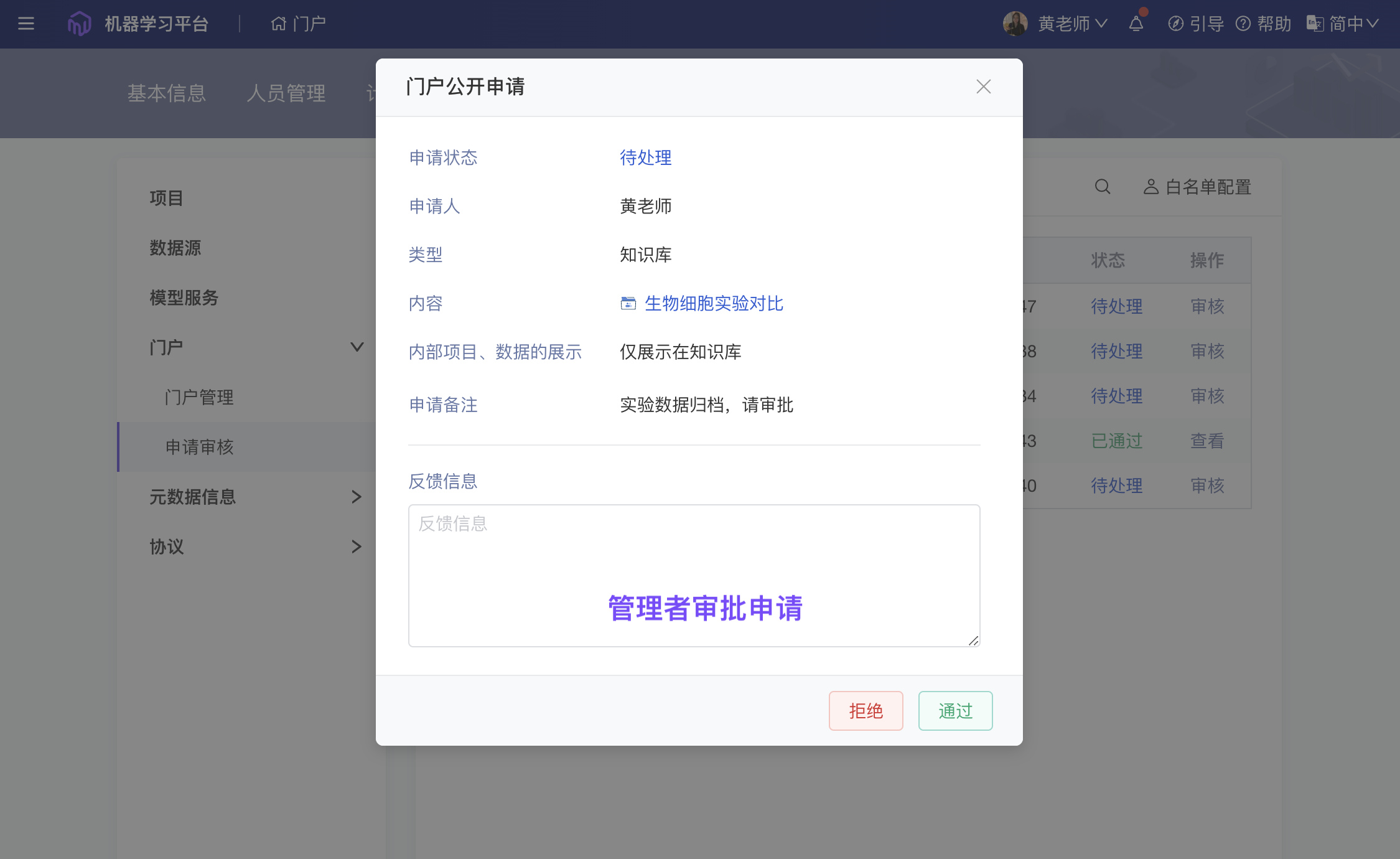The image size is (1400, 859).
Task: Open the 黄老师 user dropdown
Action: [x=1072, y=24]
